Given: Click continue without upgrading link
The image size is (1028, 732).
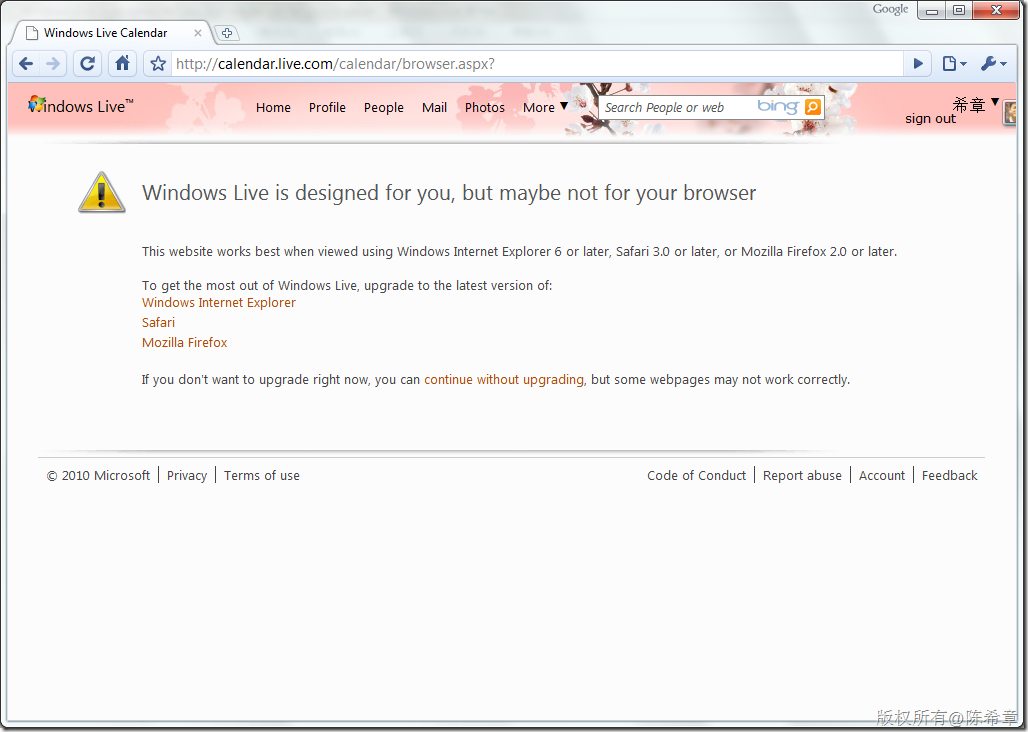Looking at the screenshot, I should [x=504, y=379].
